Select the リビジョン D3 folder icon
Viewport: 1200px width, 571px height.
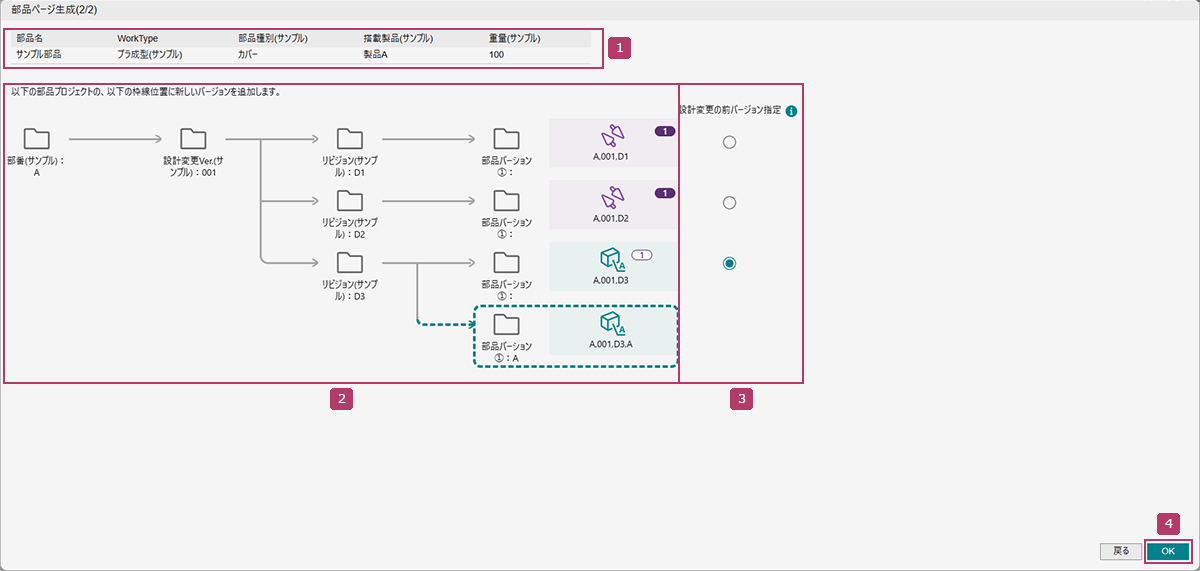click(349, 263)
